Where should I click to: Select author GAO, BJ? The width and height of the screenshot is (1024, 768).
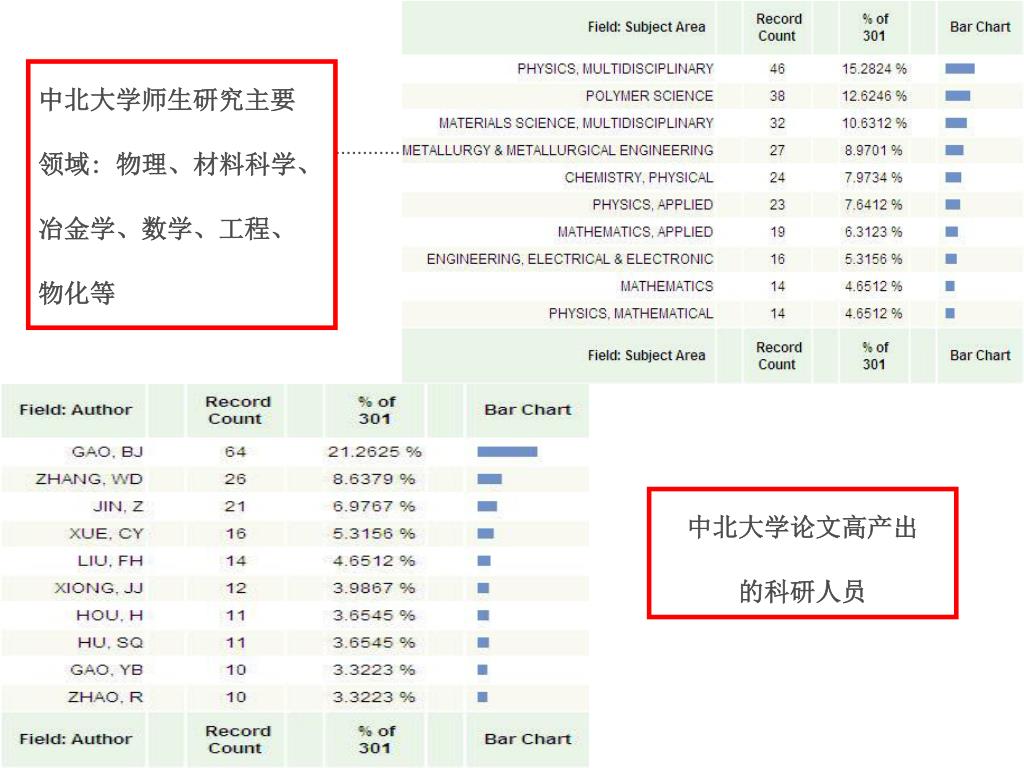[x=107, y=452]
